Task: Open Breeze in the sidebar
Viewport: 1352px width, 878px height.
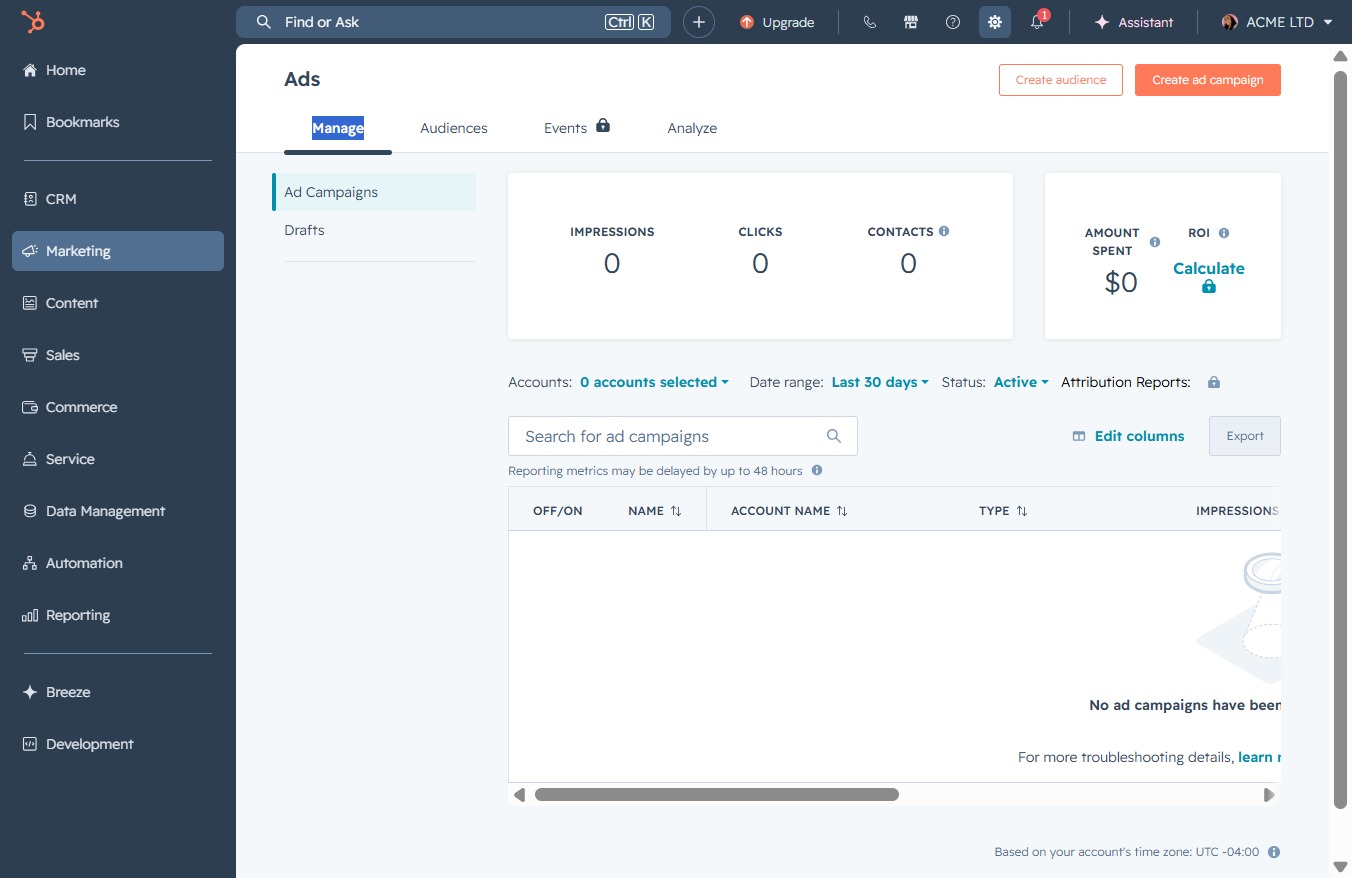Action: [118, 692]
